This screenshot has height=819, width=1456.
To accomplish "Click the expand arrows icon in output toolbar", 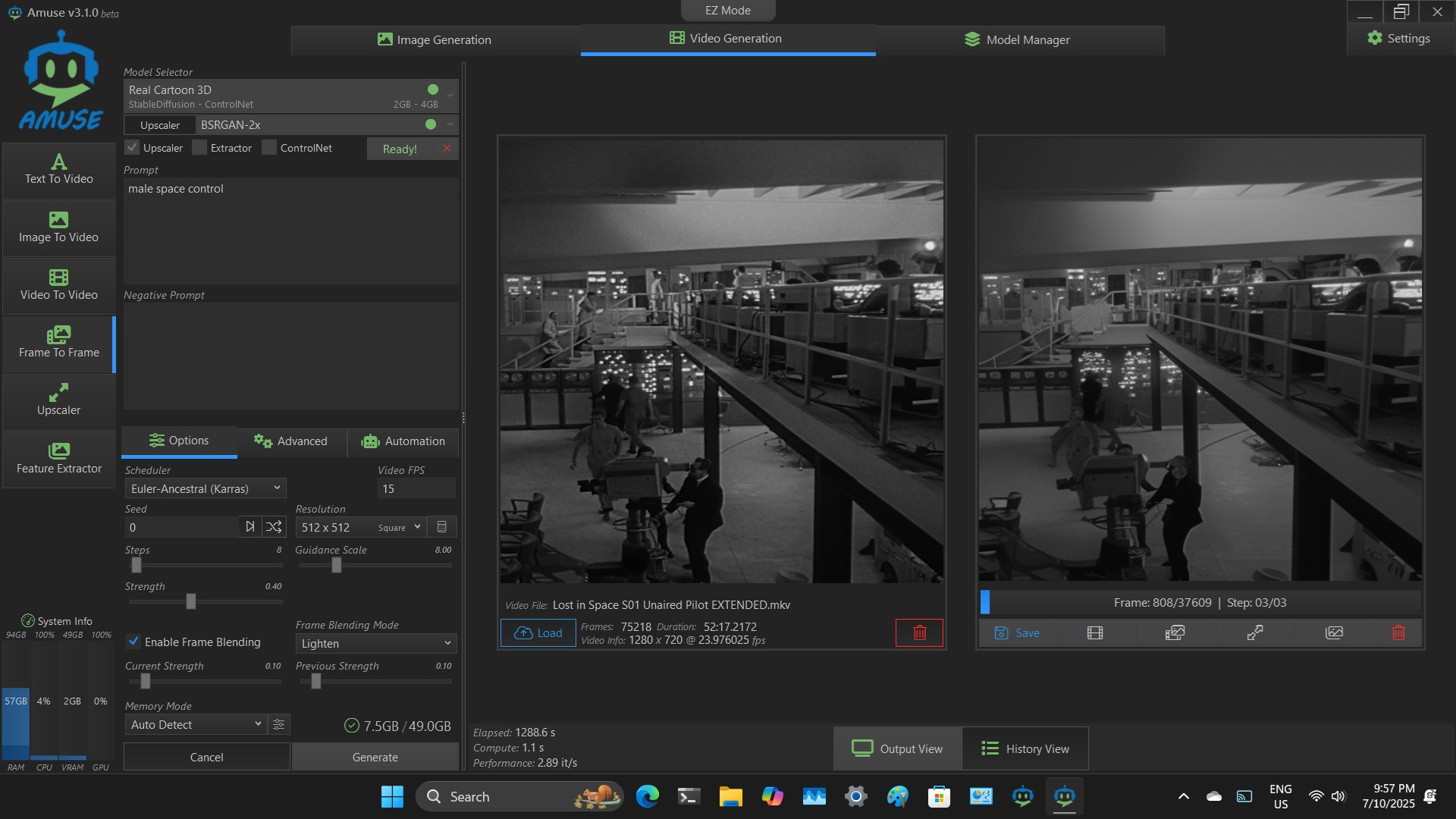I will click(1254, 632).
